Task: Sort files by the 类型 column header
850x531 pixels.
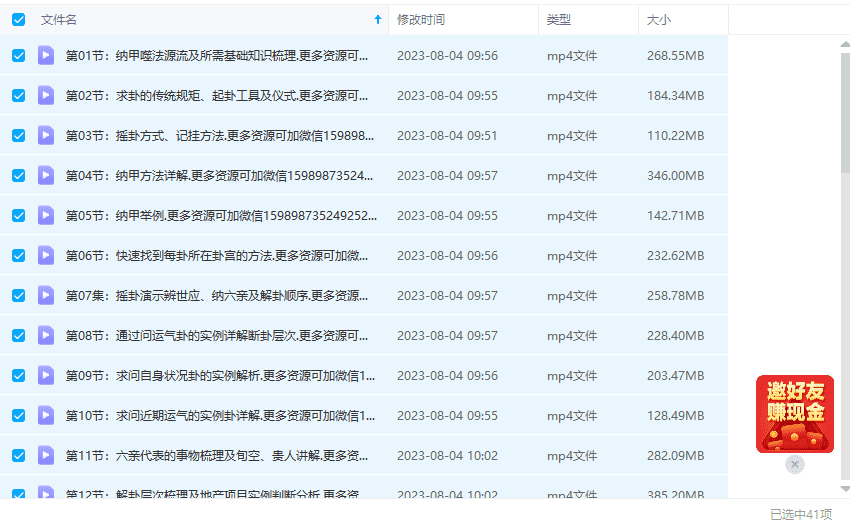Action: pos(559,19)
